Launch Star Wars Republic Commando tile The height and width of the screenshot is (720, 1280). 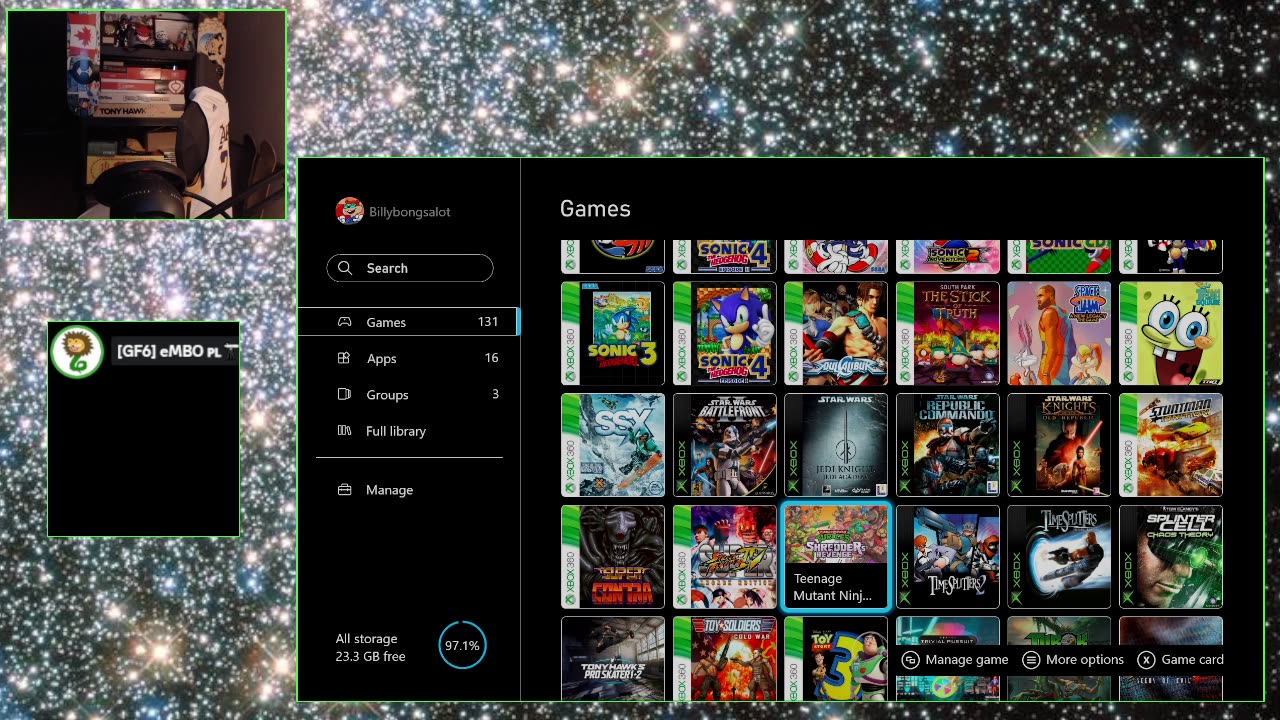pyautogui.click(x=948, y=445)
